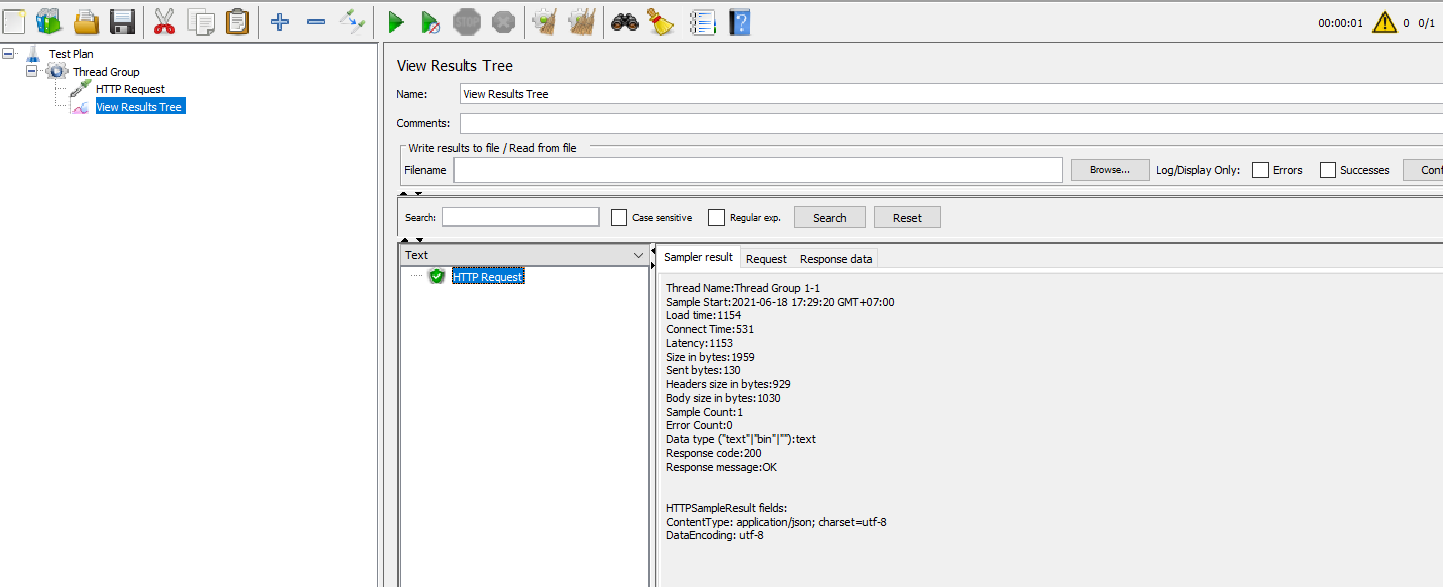Open Help with the question mark icon

coord(739,21)
